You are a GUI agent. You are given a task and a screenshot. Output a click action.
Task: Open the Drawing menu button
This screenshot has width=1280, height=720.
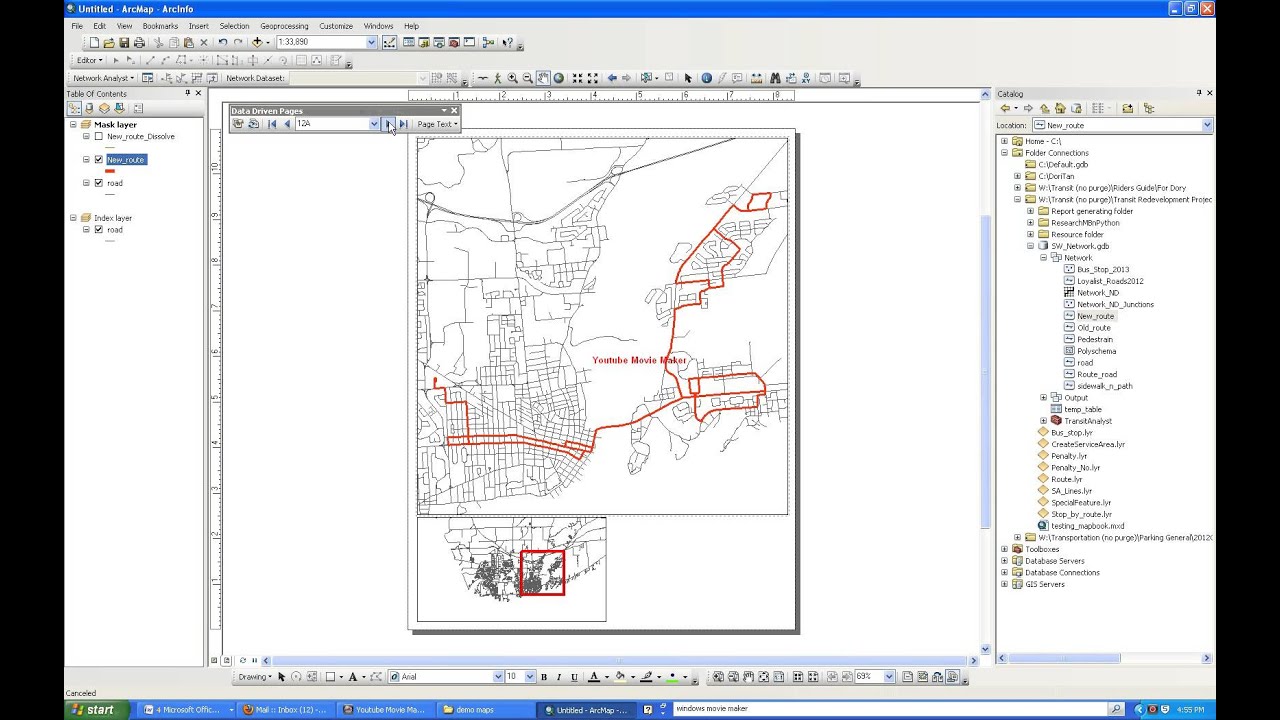[x=255, y=677]
